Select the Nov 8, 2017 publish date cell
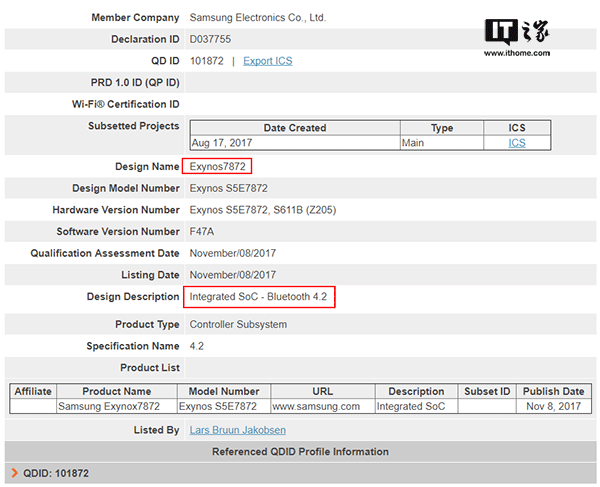Screen dimensions: 600x487 click(x=553, y=406)
